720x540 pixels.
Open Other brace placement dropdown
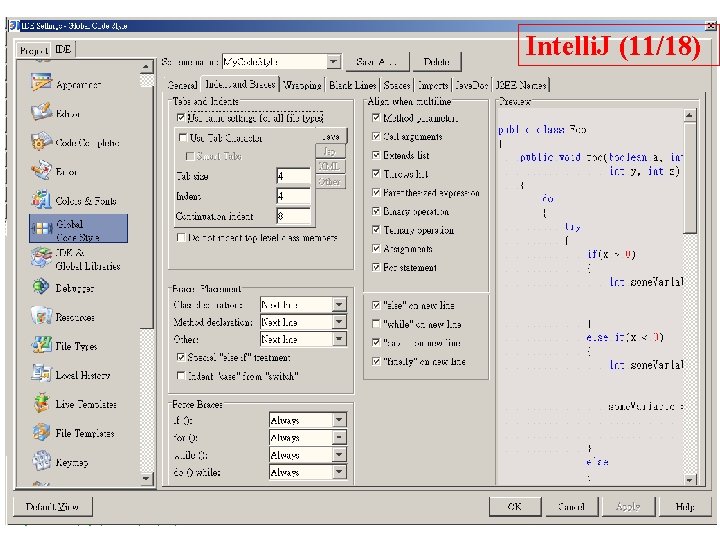(x=339, y=339)
